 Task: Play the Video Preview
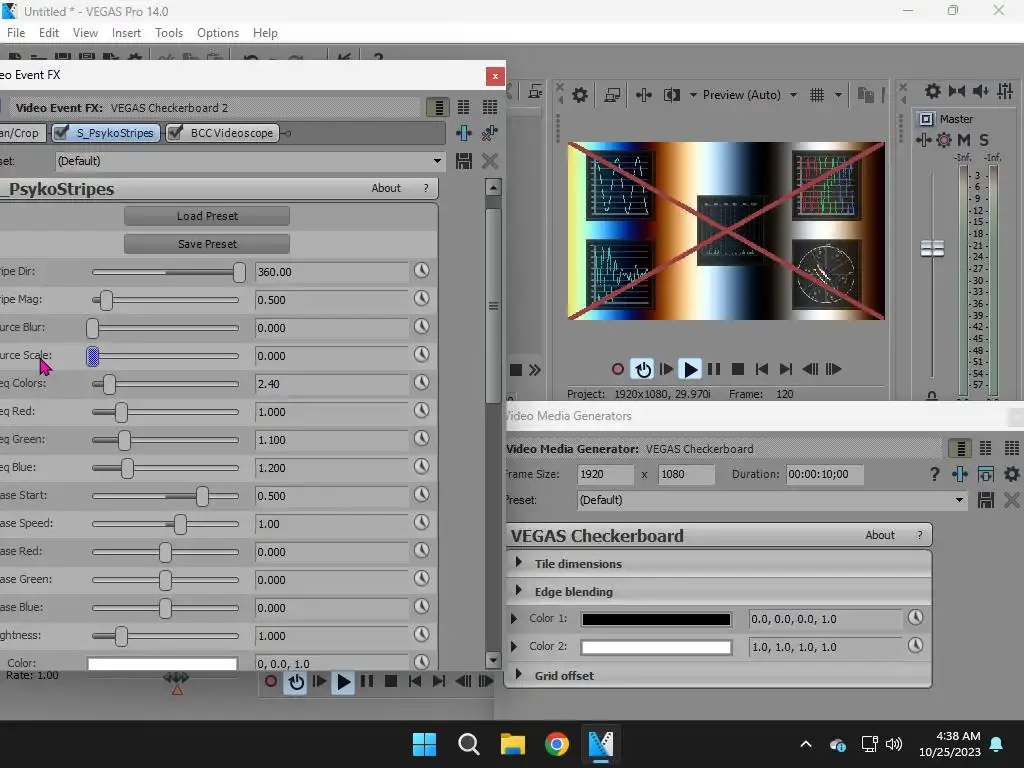690,370
